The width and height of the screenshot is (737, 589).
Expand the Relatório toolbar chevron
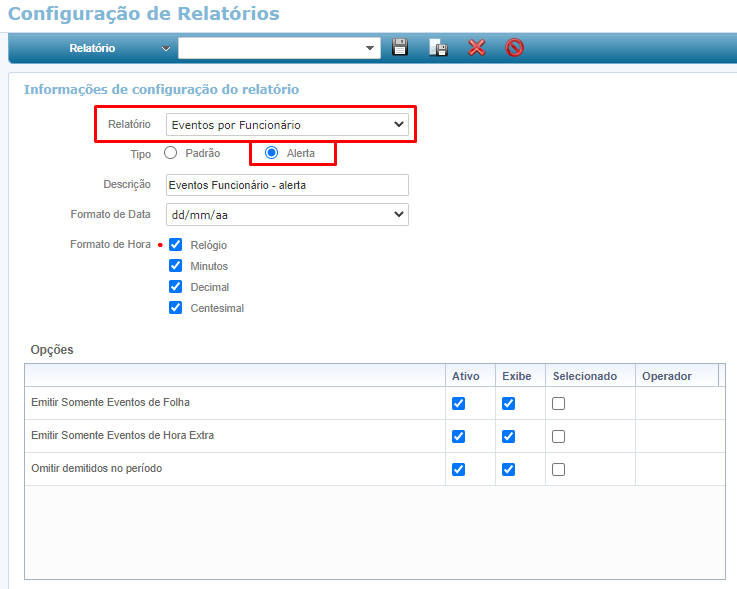tap(165, 48)
